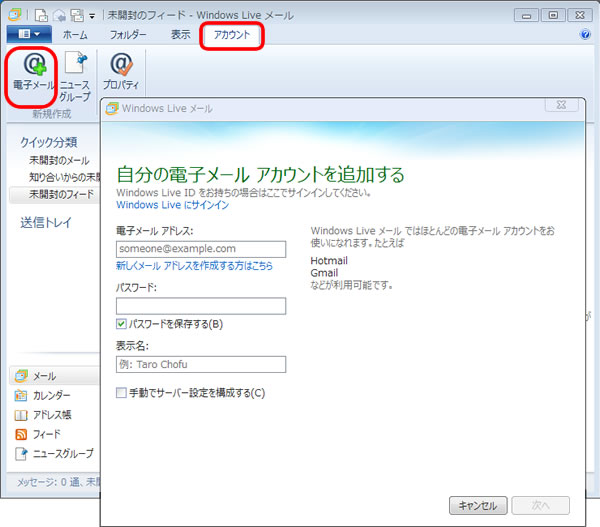Open the ニュースグループ sidebar icon
600x527 pixels.
21,454
